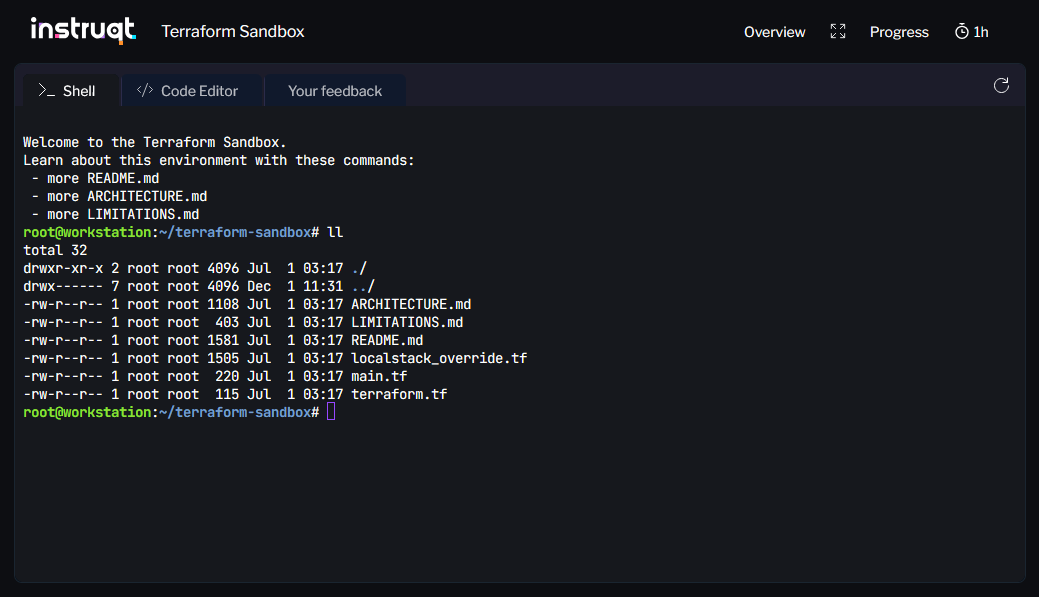1039x597 pixels.
Task: Select localstack_override.tf in the listing
Action: pos(439,358)
